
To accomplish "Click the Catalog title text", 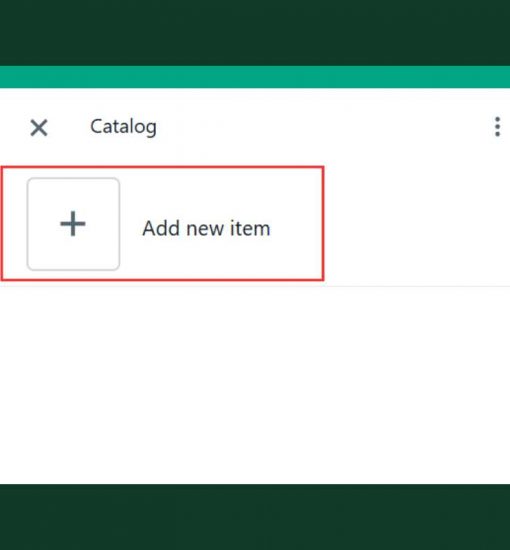I will (123, 127).
